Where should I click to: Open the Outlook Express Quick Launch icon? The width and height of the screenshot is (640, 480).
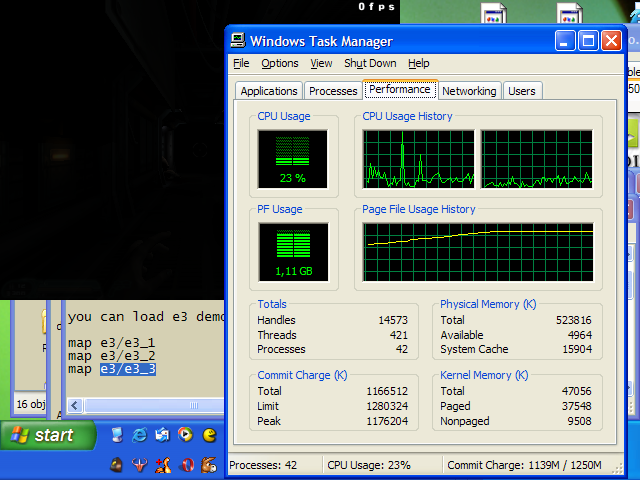point(162,435)
